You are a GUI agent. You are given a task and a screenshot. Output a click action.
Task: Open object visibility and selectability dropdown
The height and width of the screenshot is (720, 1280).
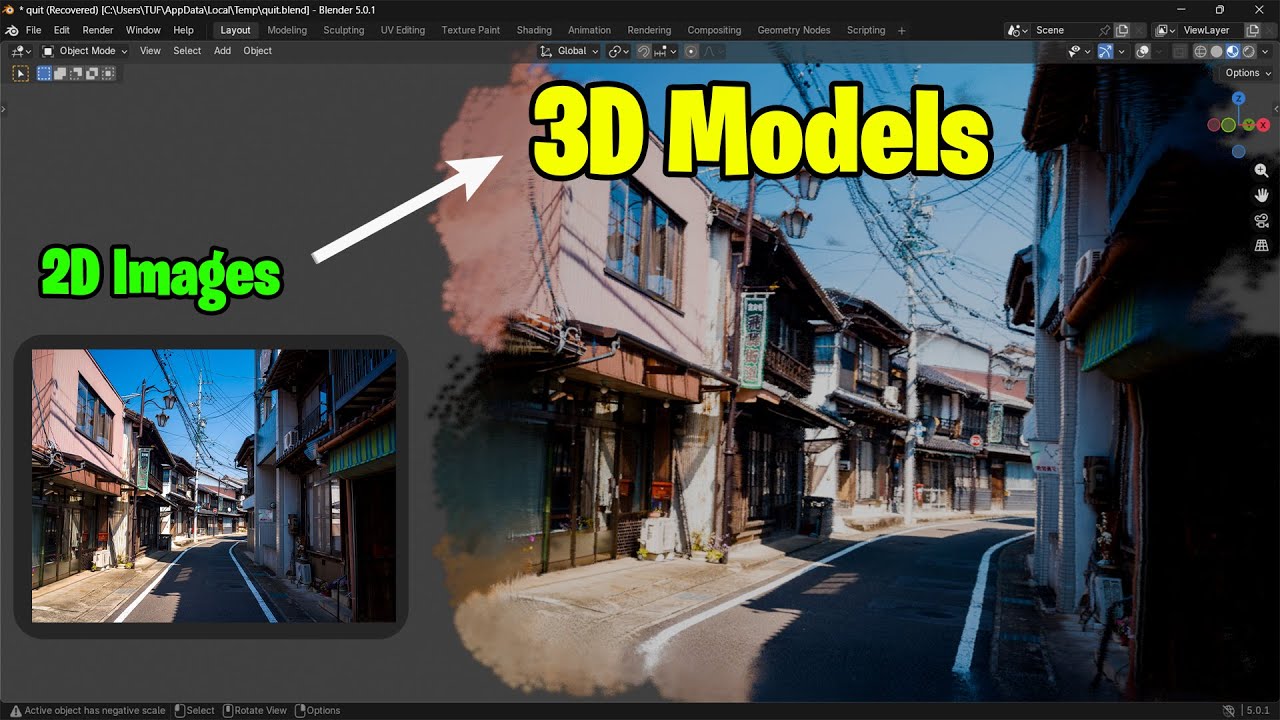tap(1080, 51)
